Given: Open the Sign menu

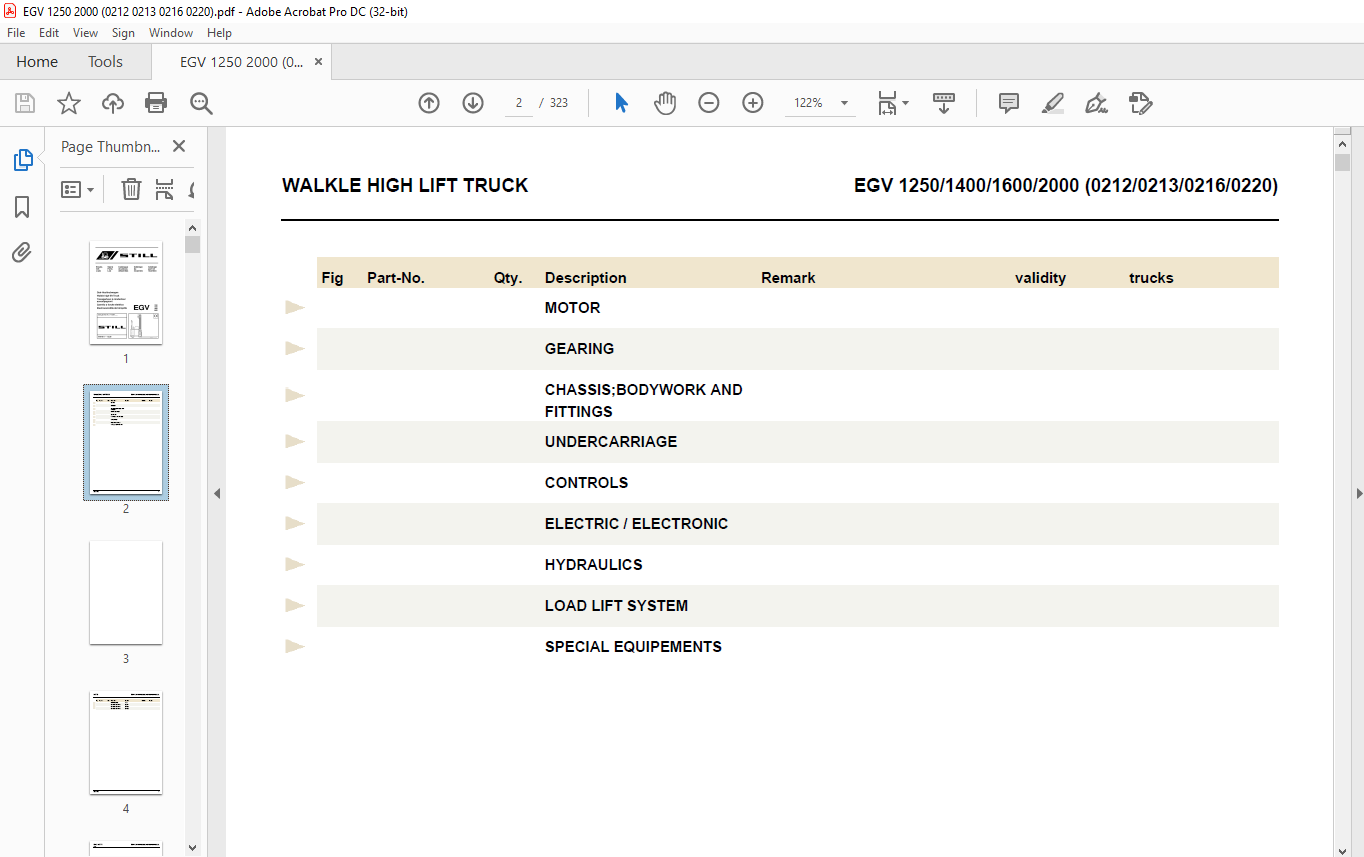Looking at the screenshot, I should (x=123, y=33).
